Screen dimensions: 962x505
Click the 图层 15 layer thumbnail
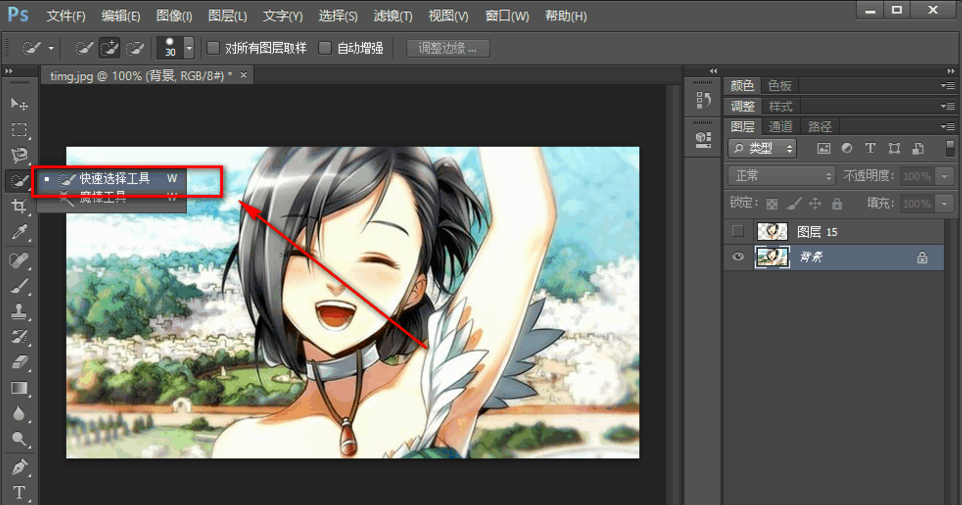[772, 232]
